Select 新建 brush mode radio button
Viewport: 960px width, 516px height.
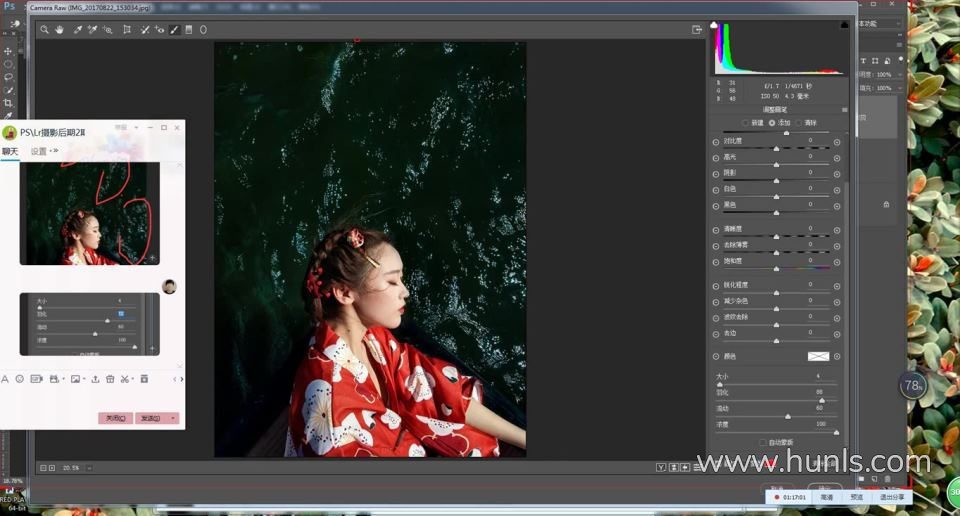745,123
